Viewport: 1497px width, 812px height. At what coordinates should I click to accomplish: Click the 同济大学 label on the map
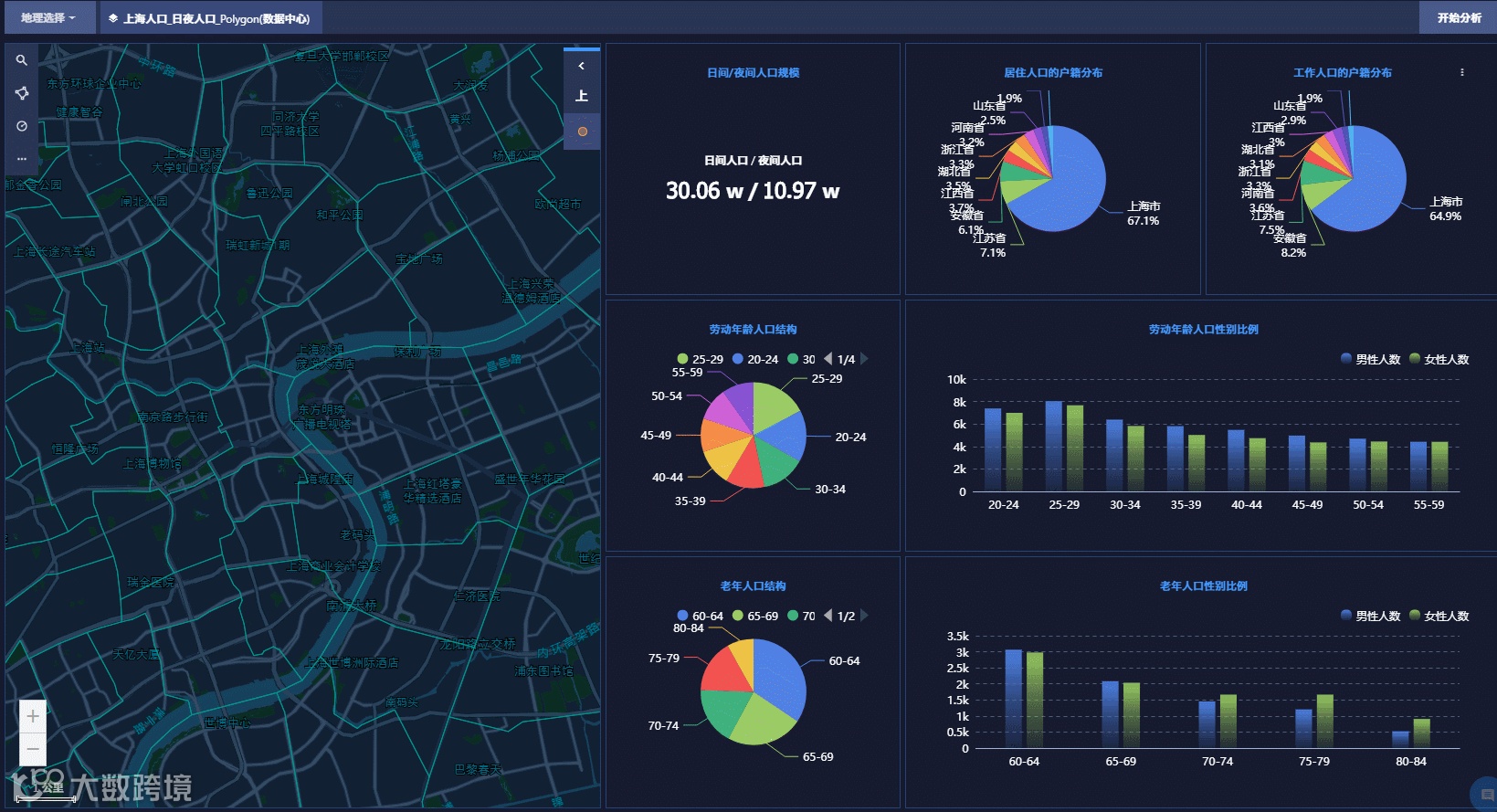click(x=295, y=117)
